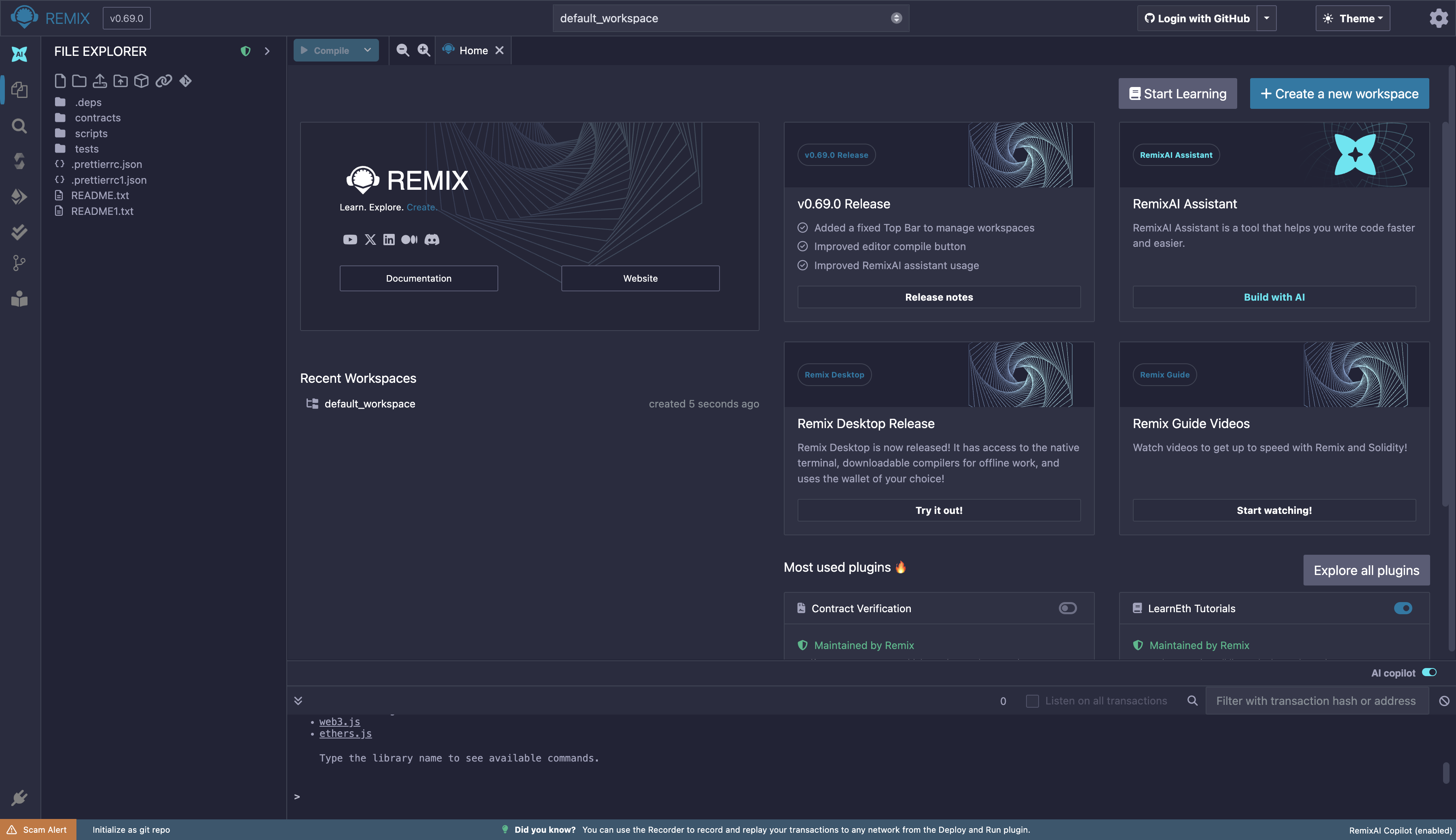Screen dimensions: 1456x840
Task: Open the RemixAI assistant sidebar icon
Action: (x=19, y=54)
